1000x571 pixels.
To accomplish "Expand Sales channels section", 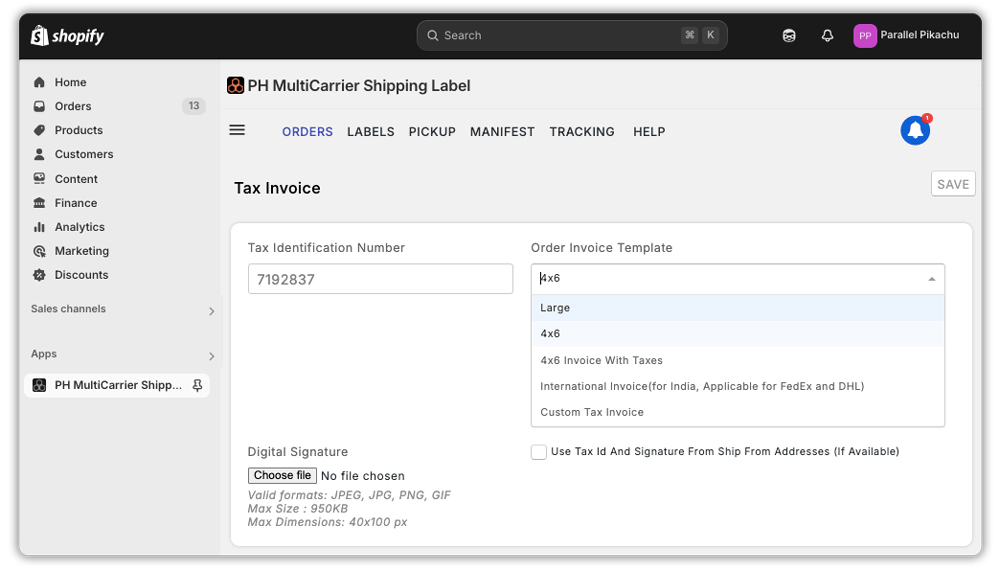I will coord(211,311).
